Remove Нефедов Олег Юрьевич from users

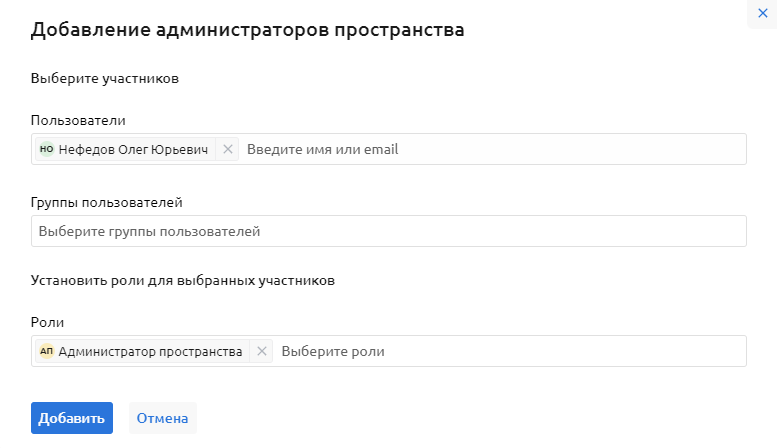tap(228, 149)
